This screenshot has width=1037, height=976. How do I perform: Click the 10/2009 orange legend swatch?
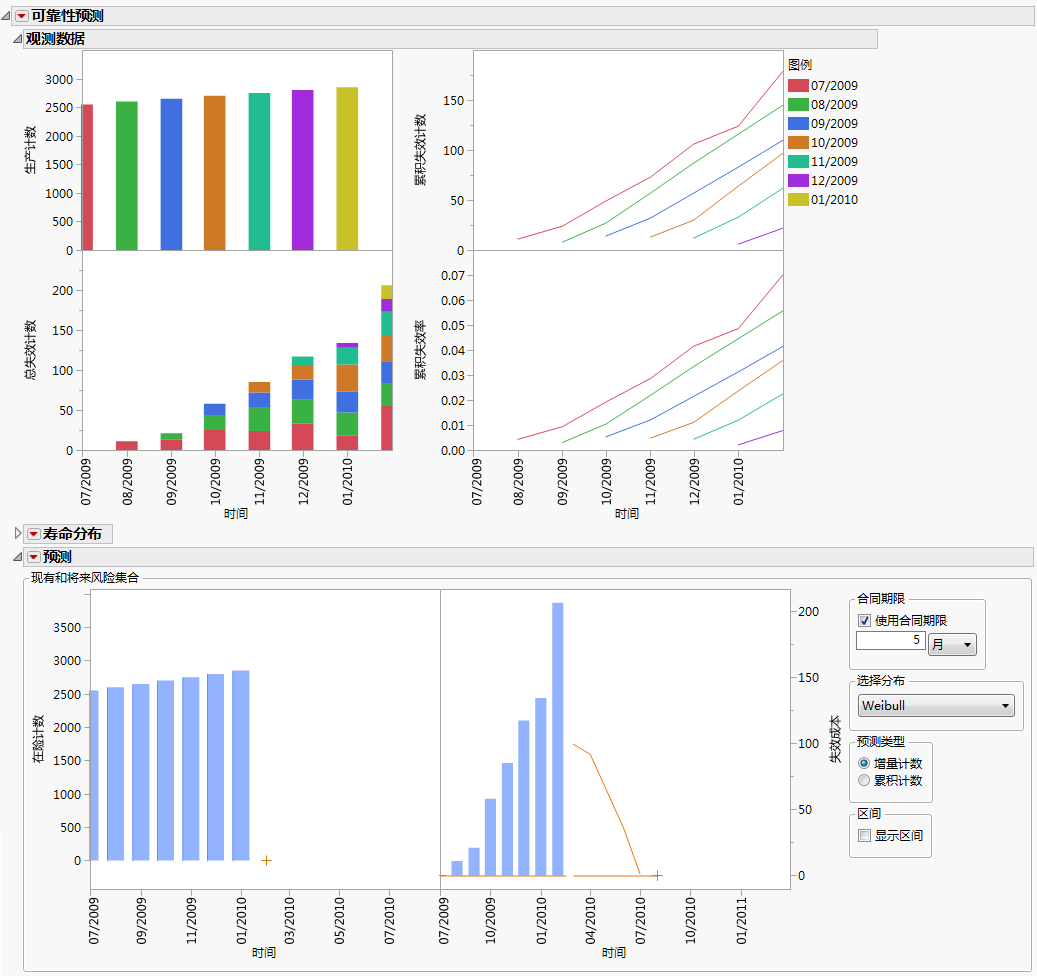pos(798,142)
